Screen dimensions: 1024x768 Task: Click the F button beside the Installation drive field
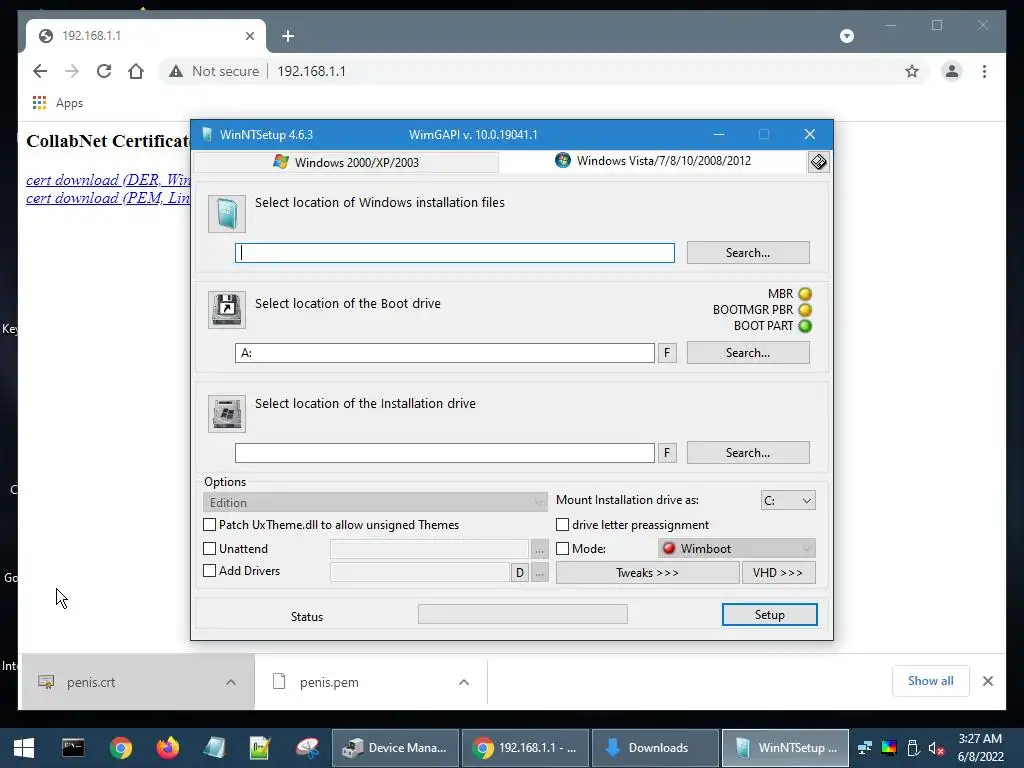tap(667, 453)
